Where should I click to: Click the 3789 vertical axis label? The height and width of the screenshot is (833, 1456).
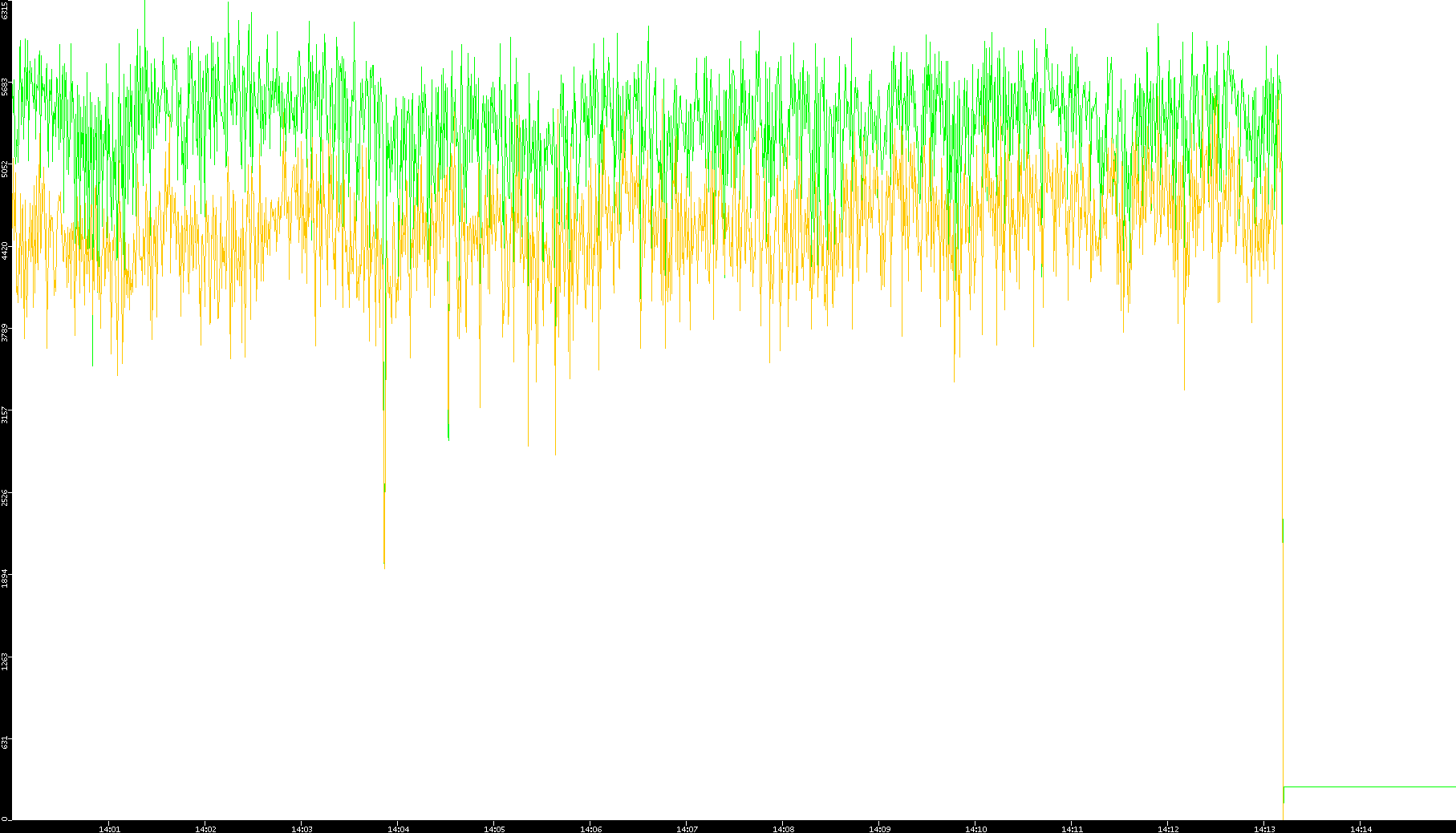(5, 332)
